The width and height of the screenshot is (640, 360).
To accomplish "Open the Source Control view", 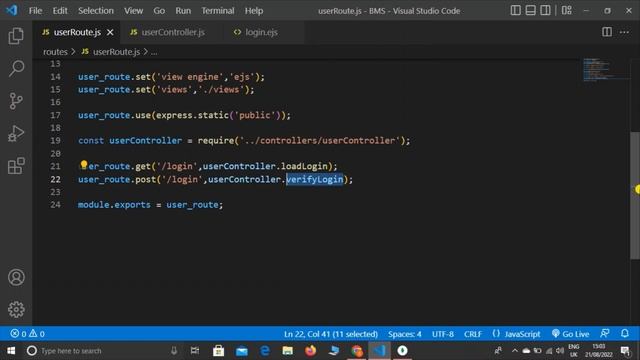I will [16, 101].
